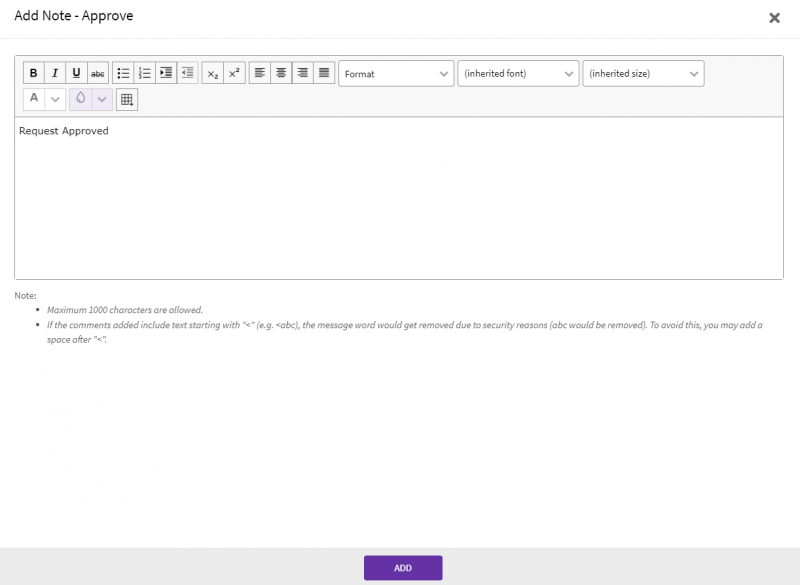Center align the note text
The width and height of the screenshot is (800, 585).
(280, 72)
